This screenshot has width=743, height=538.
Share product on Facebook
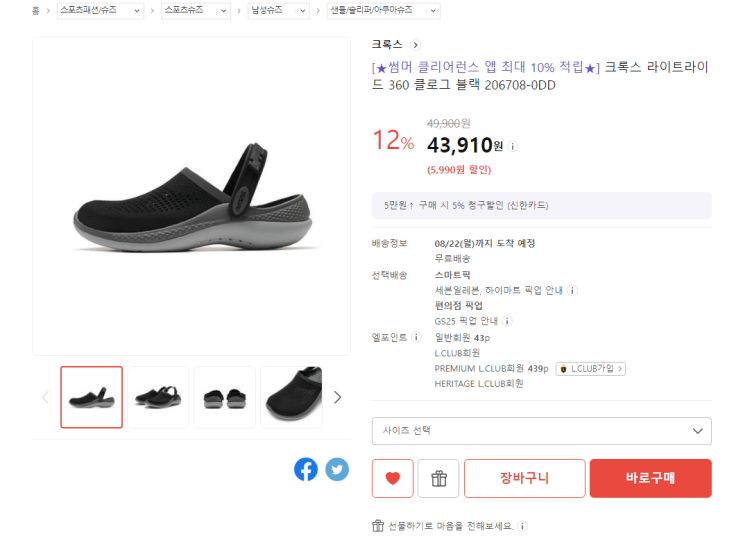coord(306,469)
